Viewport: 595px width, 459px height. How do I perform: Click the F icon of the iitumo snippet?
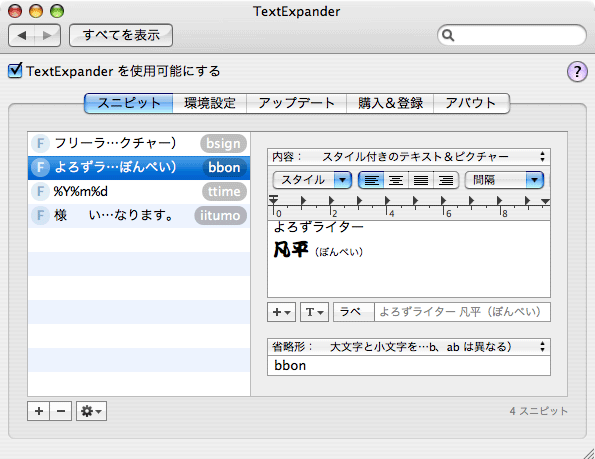(40, 215)
